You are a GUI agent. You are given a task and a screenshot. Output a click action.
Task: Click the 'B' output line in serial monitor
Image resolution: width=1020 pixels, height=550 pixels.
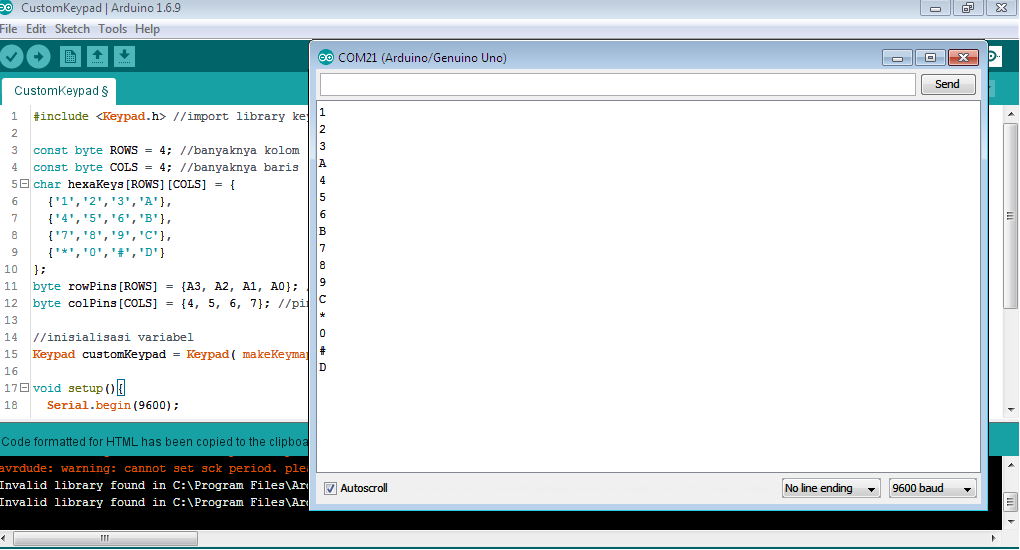pos(322,231)
